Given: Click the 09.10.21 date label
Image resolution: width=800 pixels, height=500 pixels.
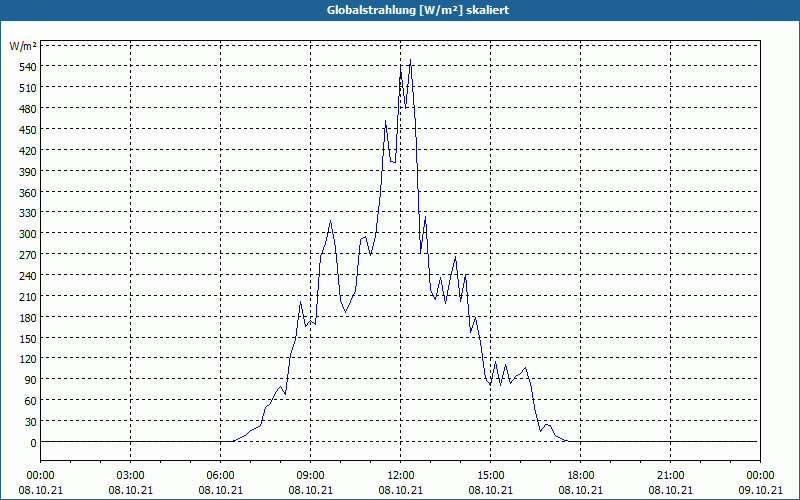Looking at the screenshot, I should point(760,490).
